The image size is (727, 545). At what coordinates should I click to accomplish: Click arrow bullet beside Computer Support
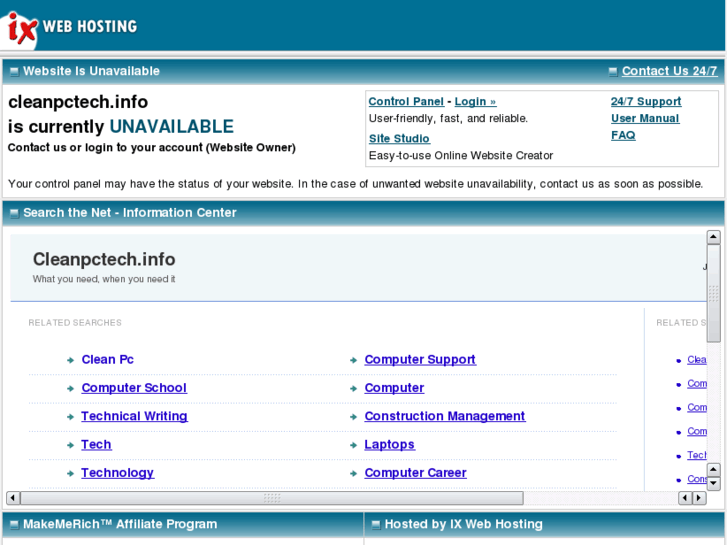click(353, 360)
